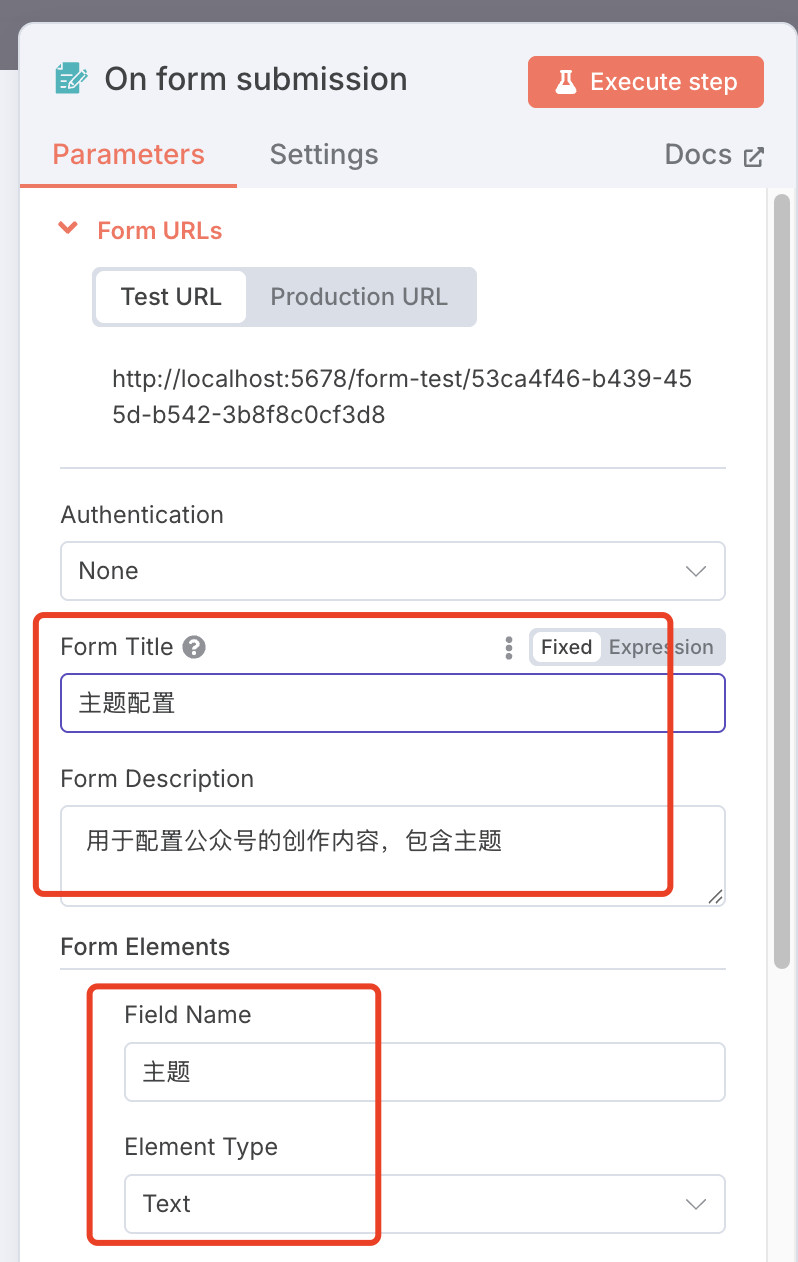Switch Form Title to Expression mode
Screen dimensions: 798x1262
661,647
